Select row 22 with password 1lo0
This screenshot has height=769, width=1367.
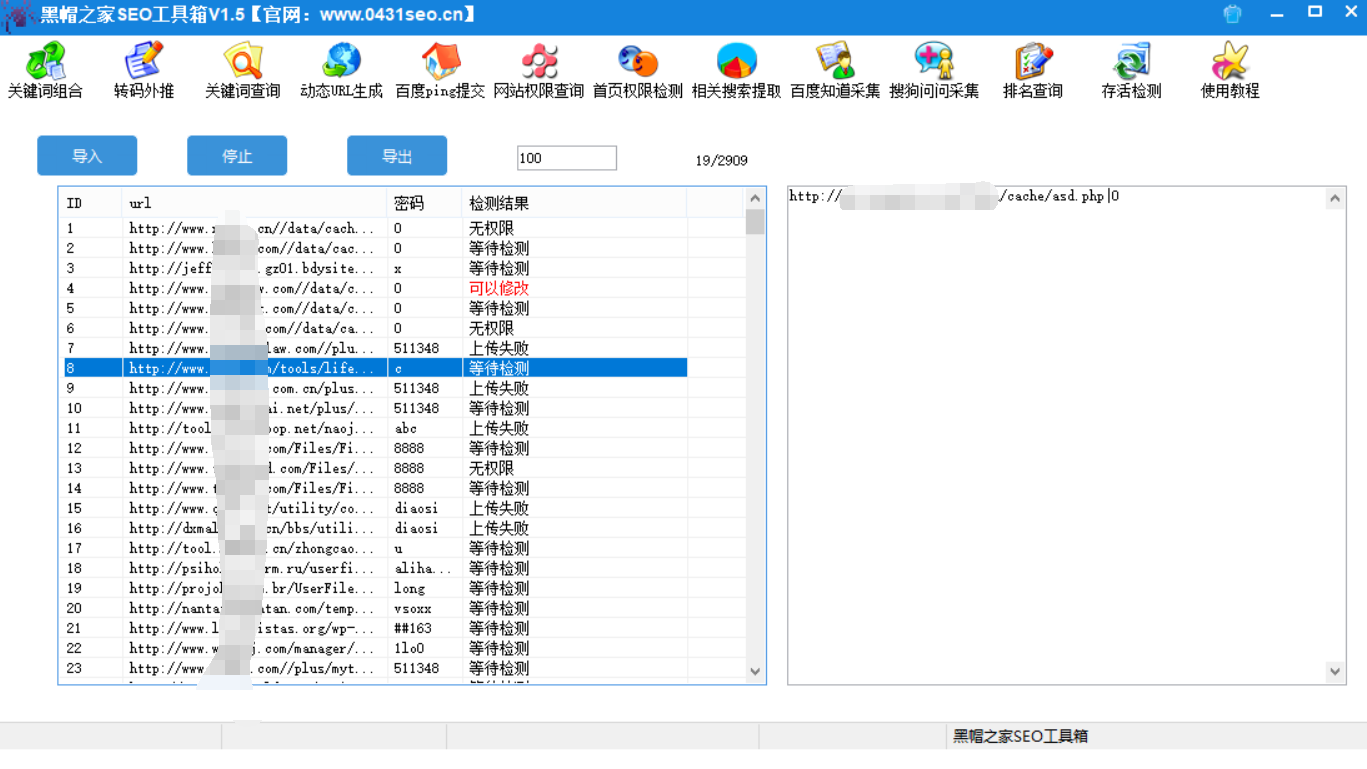click(x=375, y=648)
